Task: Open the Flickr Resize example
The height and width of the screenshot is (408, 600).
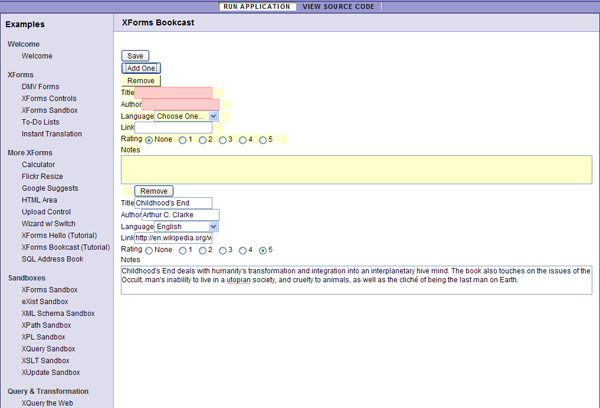Action: click(42, 176)
